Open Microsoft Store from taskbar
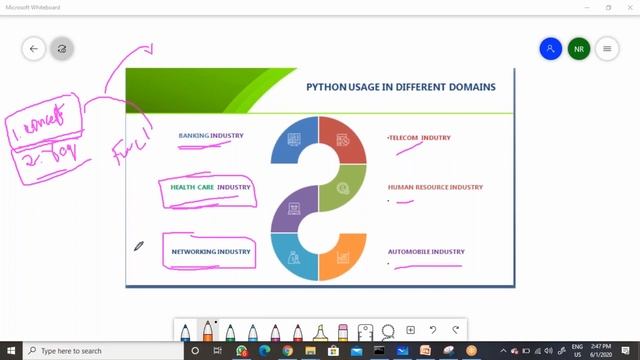Image resolution: width=640 pixels, height=360 pixels. click(333, 351)
